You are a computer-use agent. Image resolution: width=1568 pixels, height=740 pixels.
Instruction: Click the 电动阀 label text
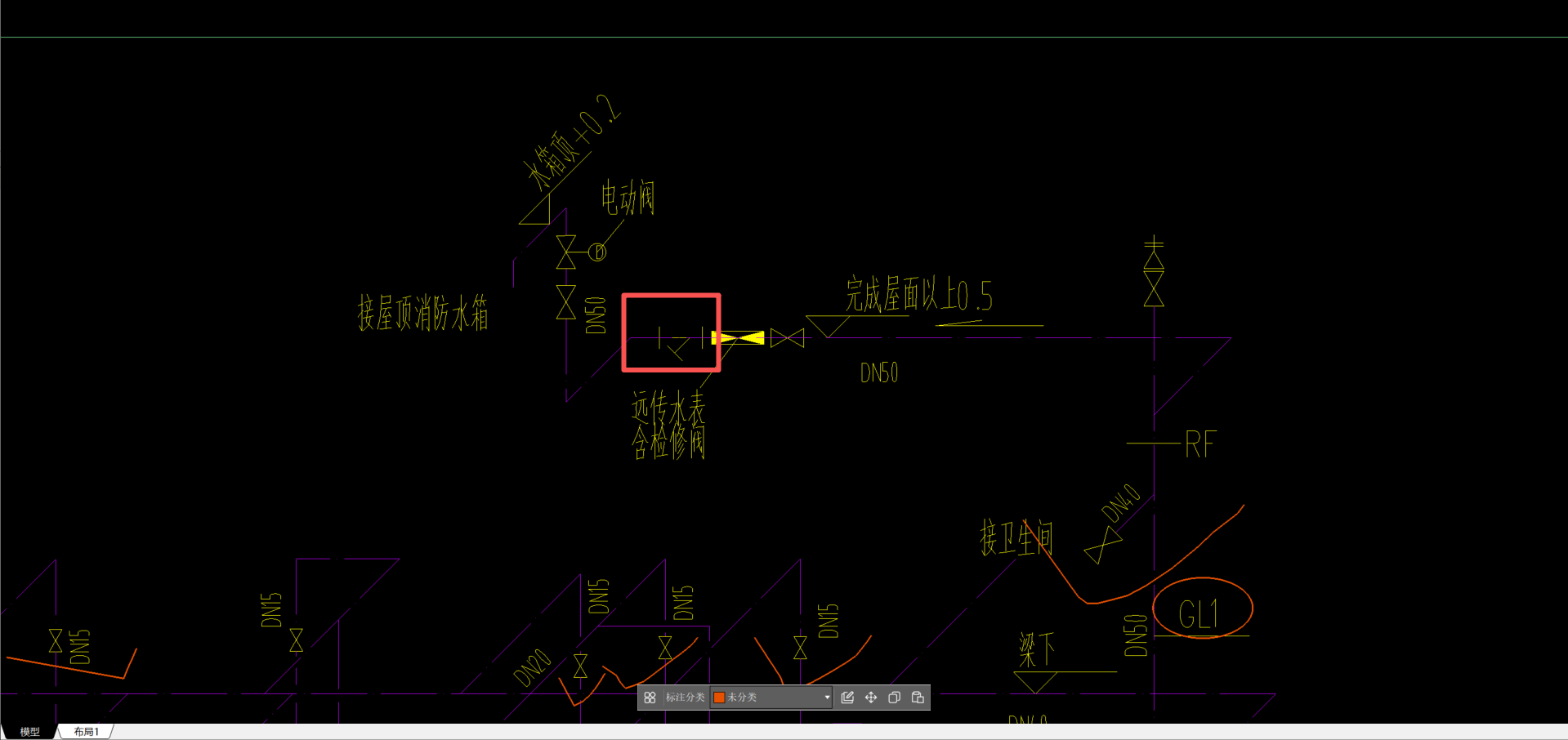point(628,198)
